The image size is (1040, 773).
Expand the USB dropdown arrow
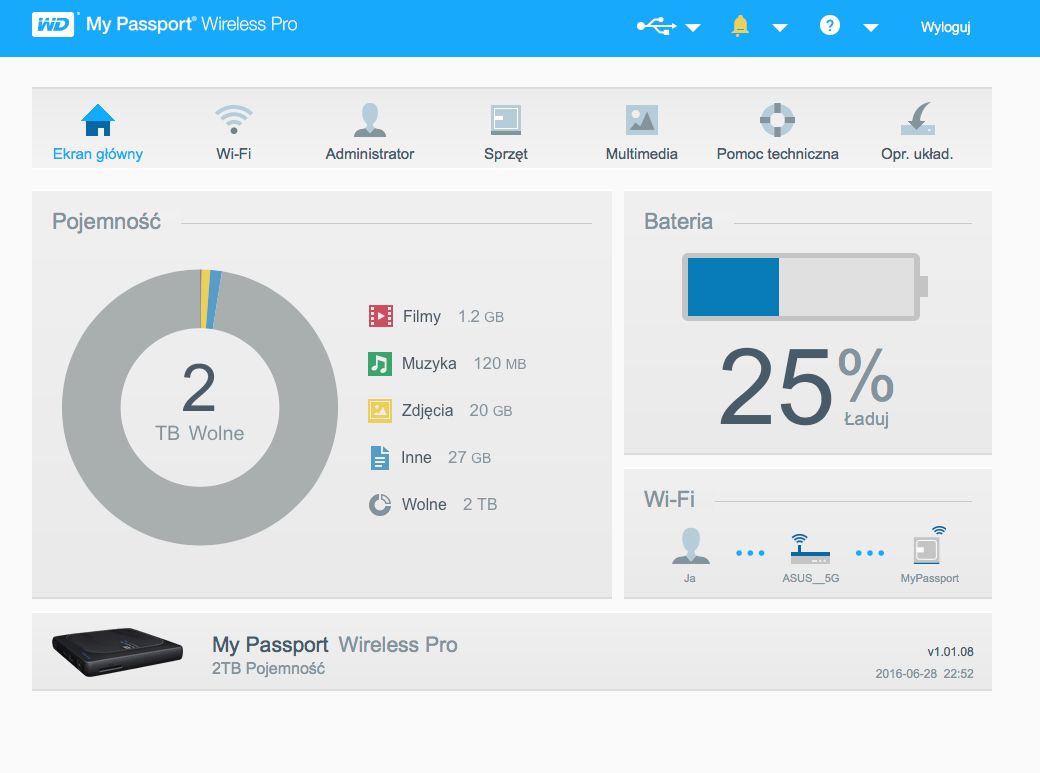[x=692, y=28]
